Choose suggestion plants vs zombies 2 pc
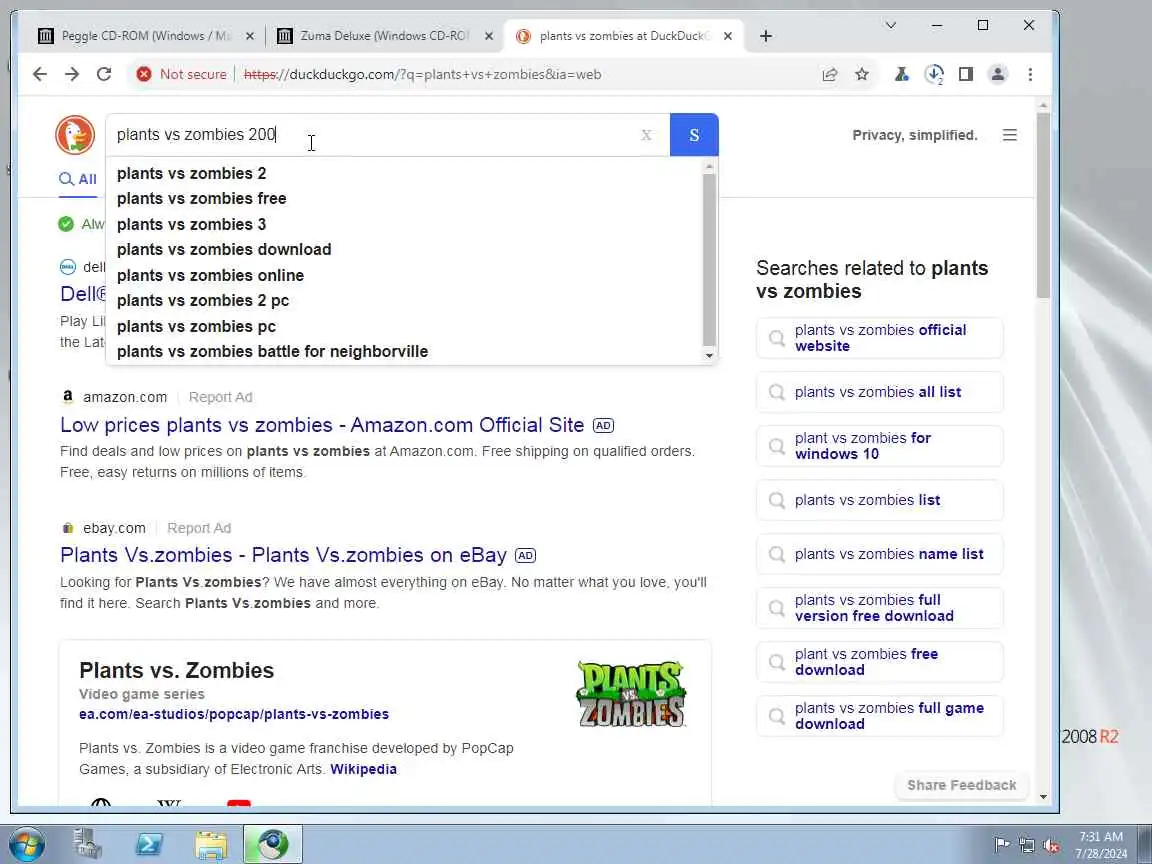1152x864 pixels. tap(406, 300)
